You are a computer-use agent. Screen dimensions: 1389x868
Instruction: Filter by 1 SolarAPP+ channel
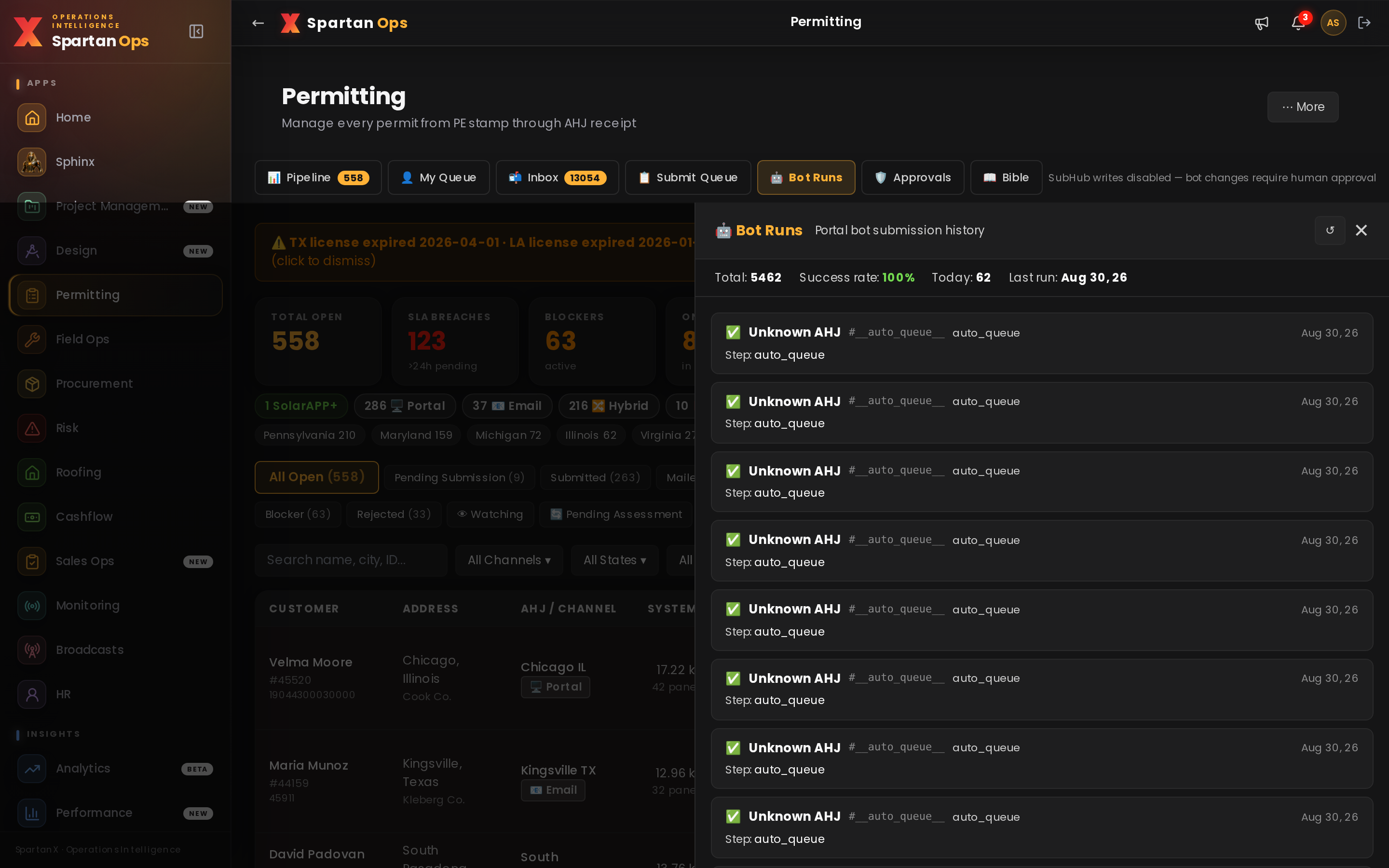click(301, 406)
